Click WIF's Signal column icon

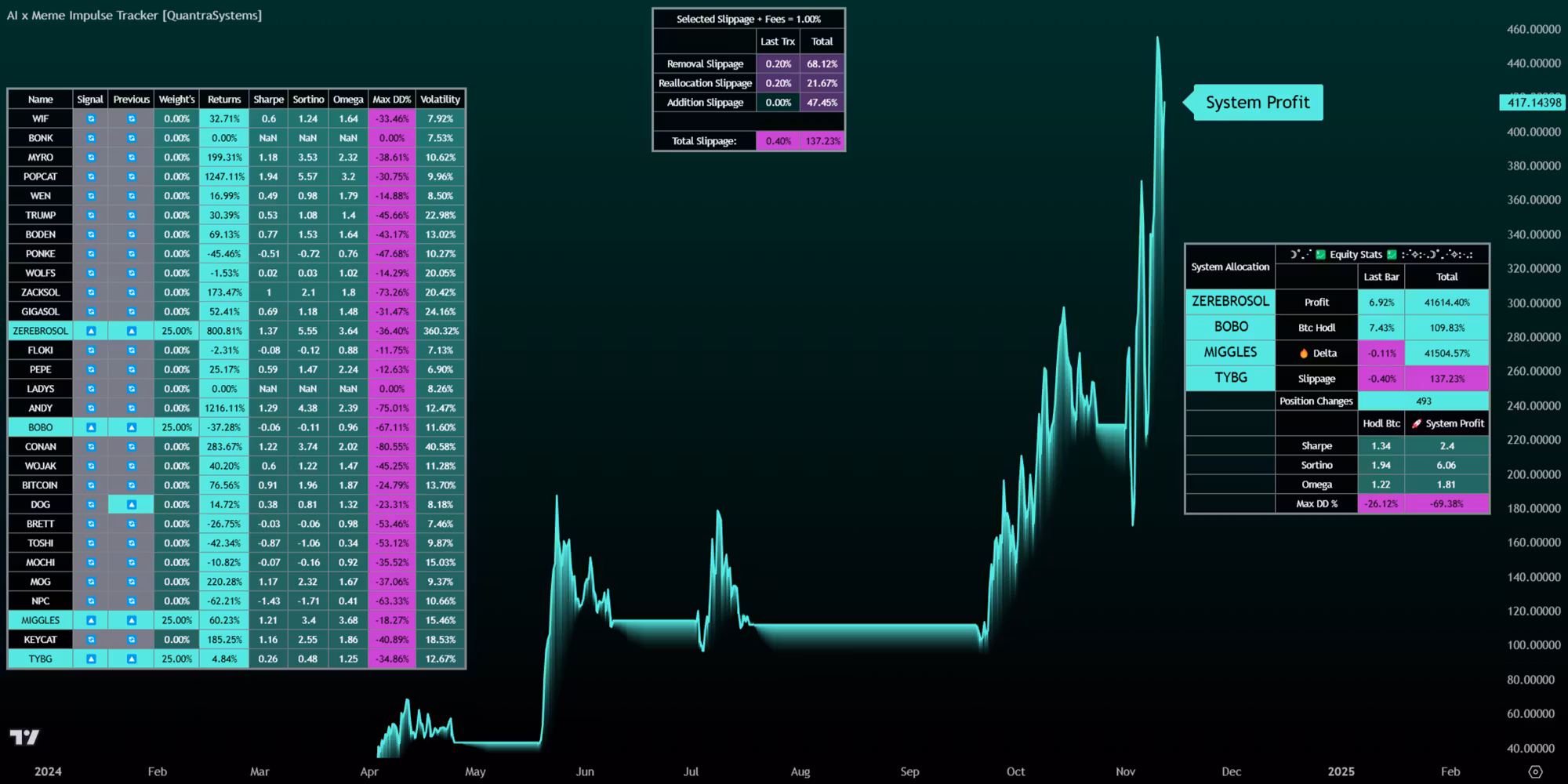click(91, 119)
